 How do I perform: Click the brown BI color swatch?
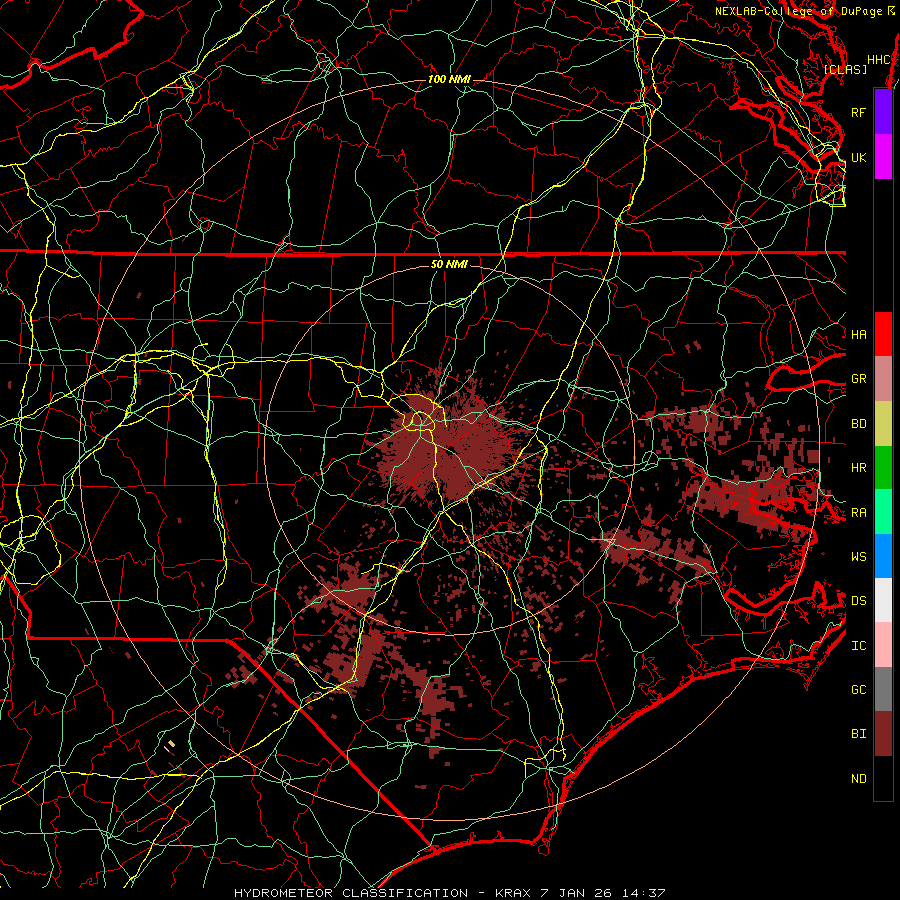(x=883, y=734)
